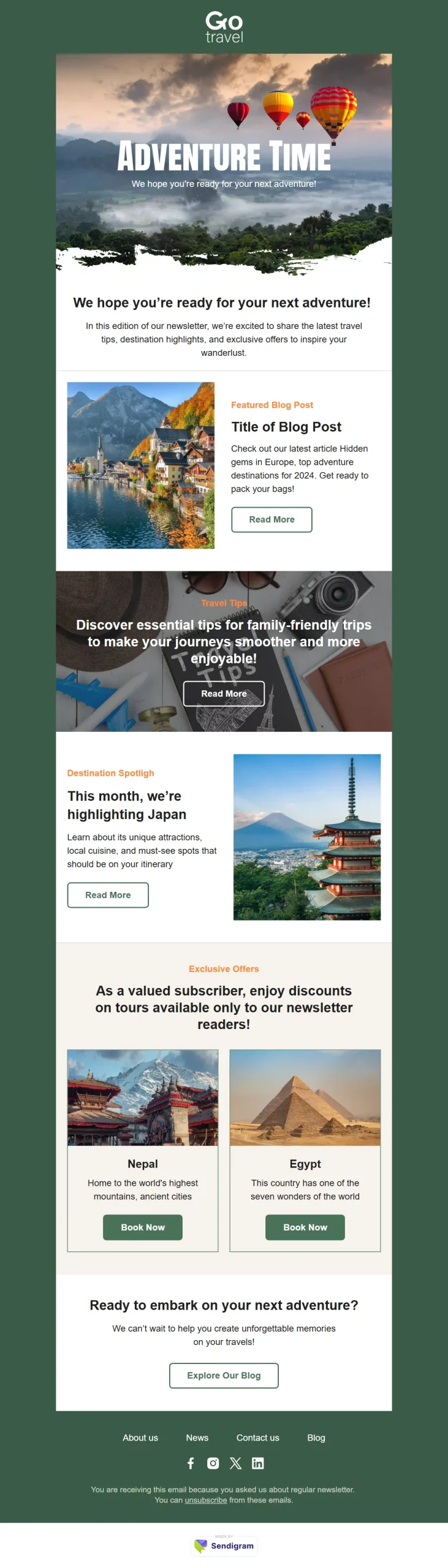The width and height of the screenshot is (448, 1568).
Task: Open the News footer link
Action: point(197,1438)
